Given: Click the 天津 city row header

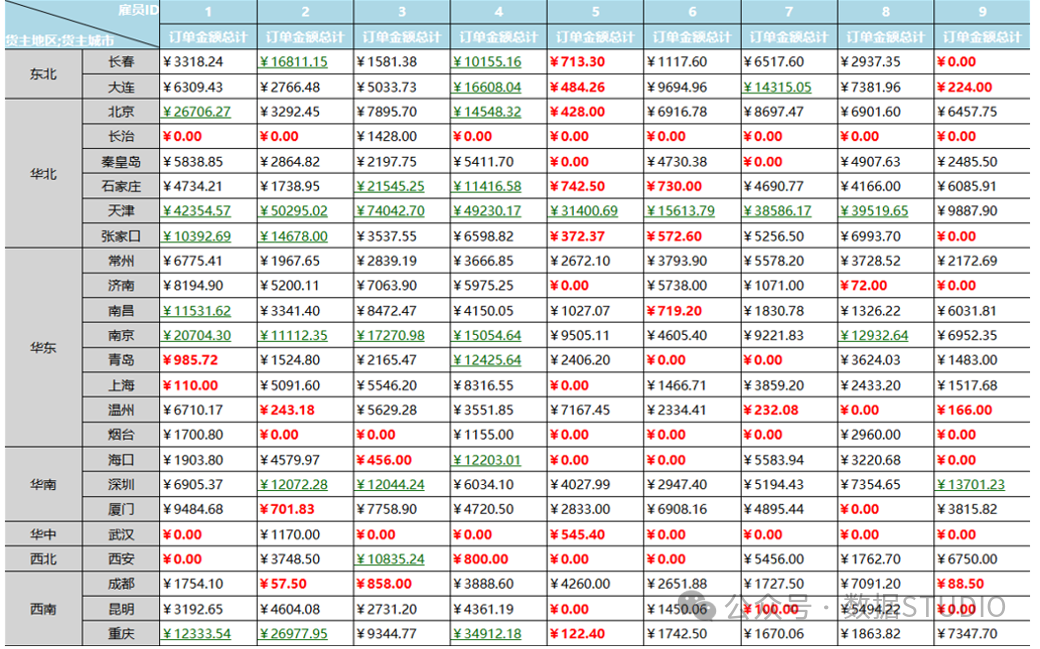Looking at the screenshot, I should click(x=121, y=211).
